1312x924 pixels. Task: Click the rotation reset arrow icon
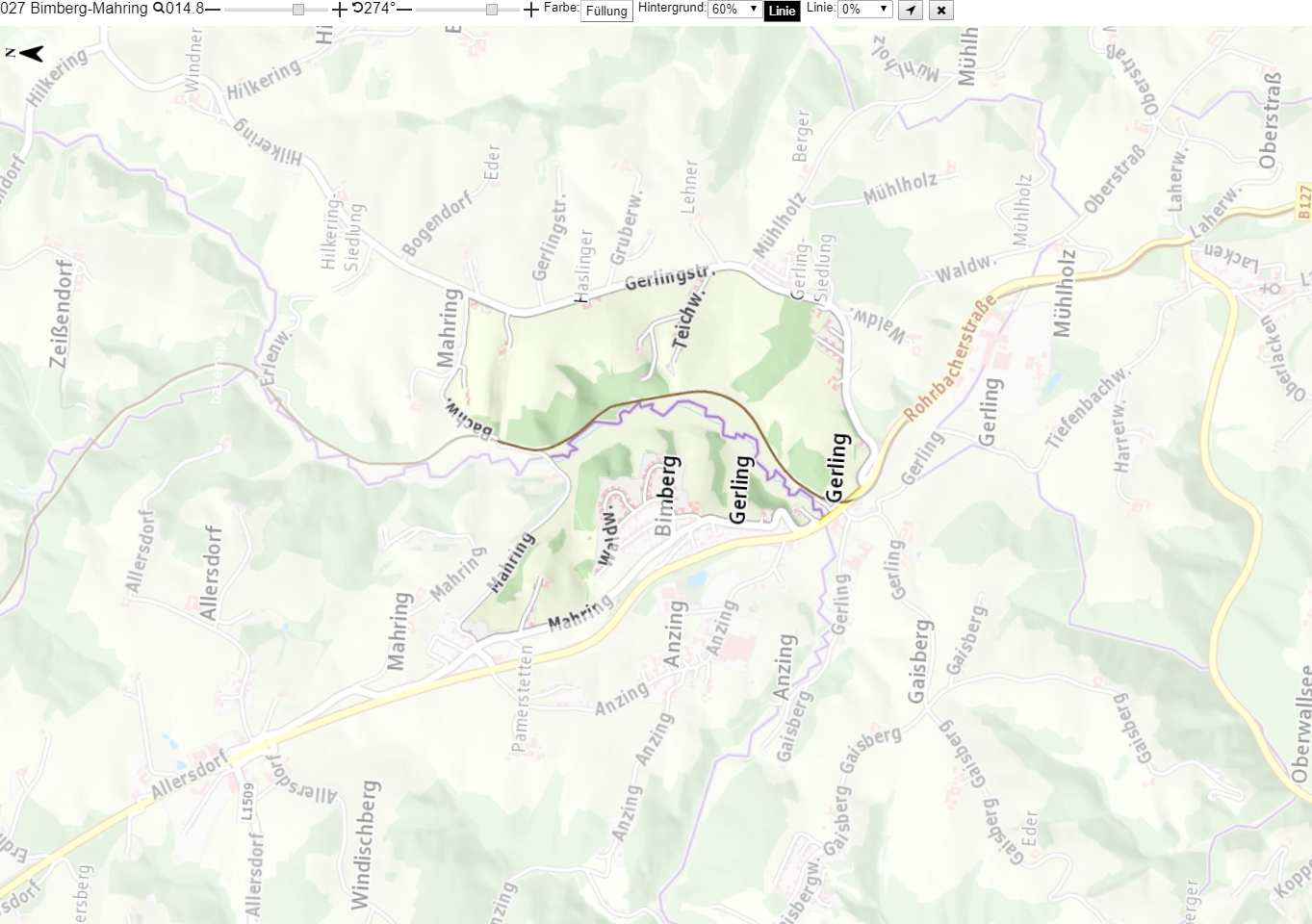click(x=357, y=9)
